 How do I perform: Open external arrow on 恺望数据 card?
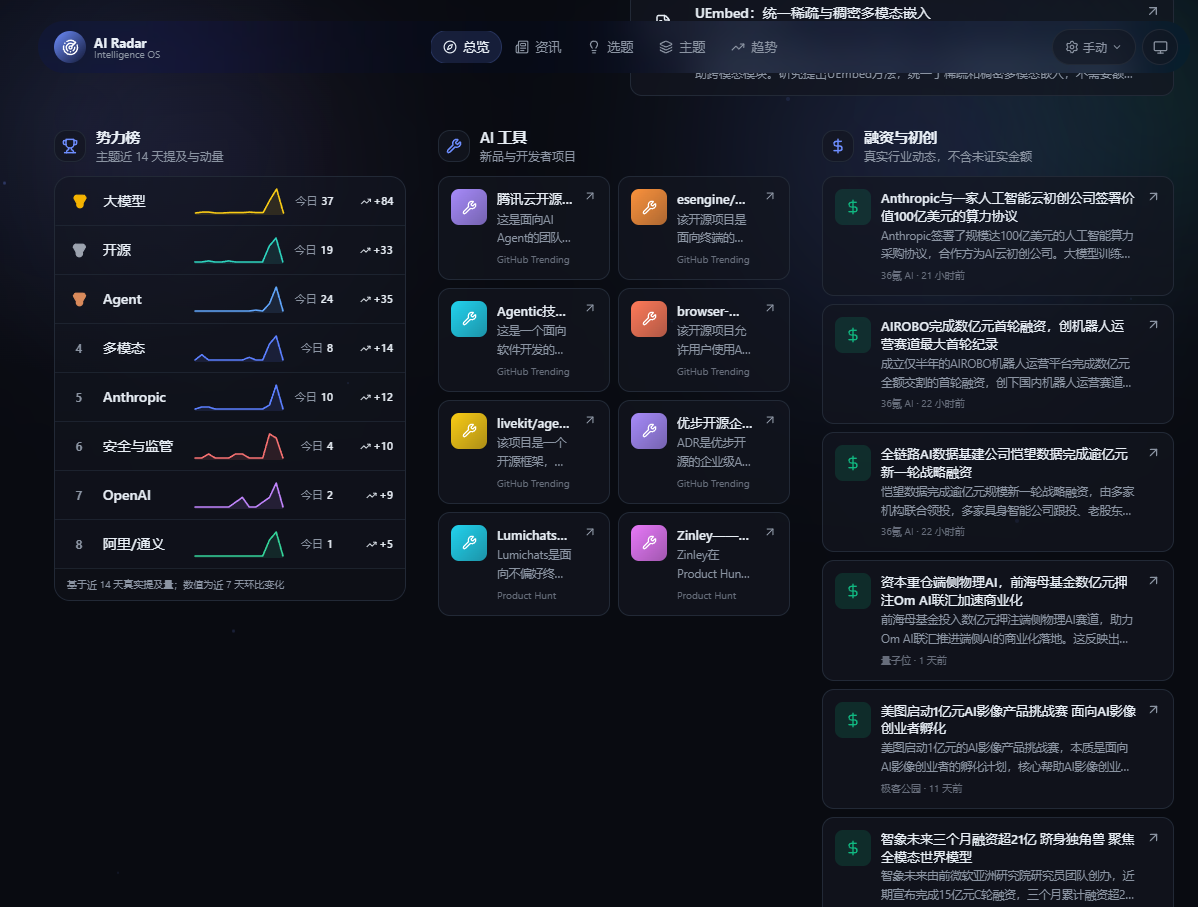click(x=1154, y=453)
